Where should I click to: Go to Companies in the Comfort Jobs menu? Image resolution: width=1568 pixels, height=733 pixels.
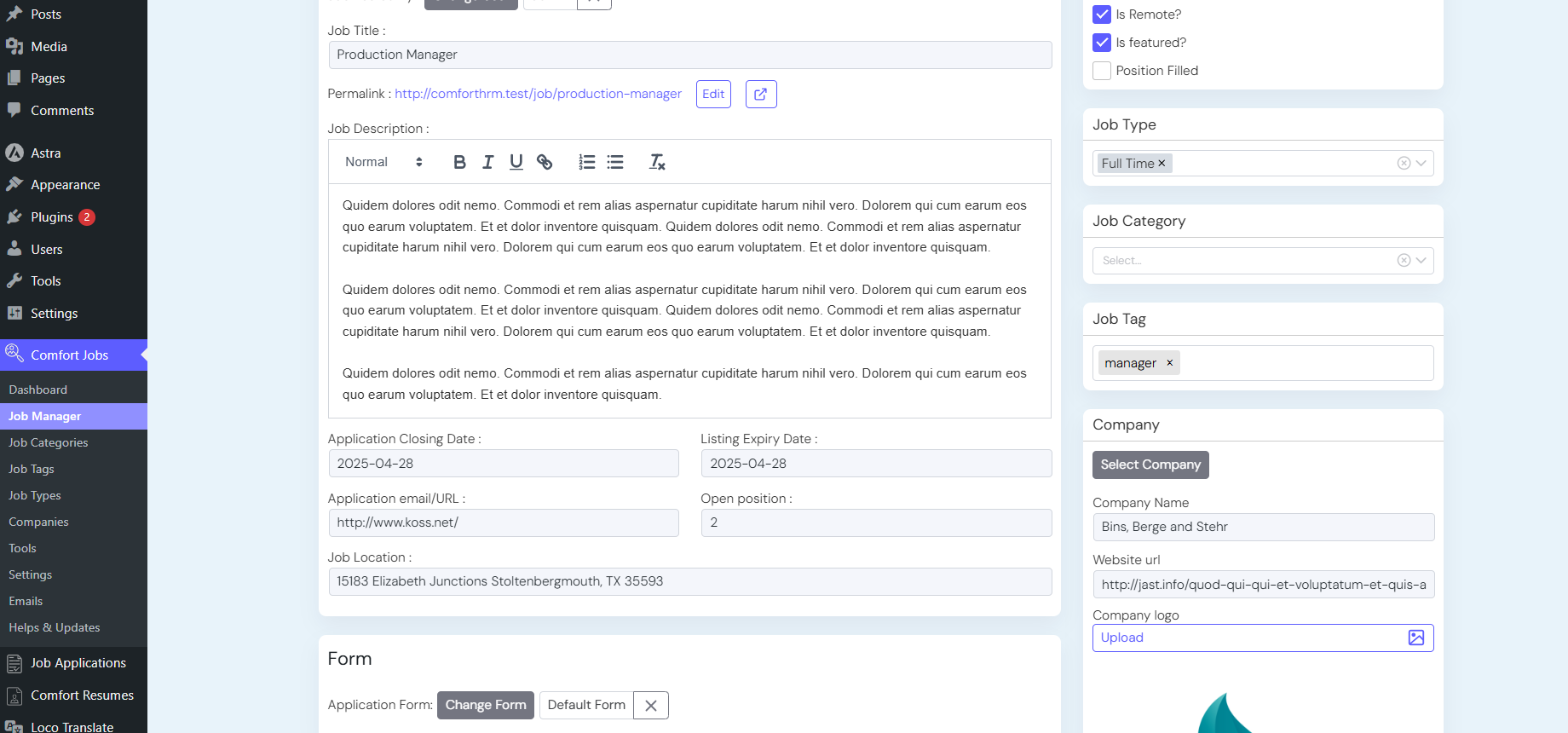pyautogui.click(x=38, y=522)
